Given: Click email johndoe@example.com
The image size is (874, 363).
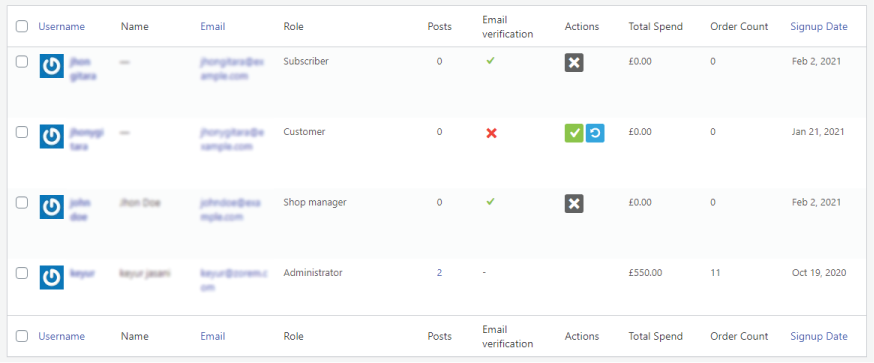Looking at the screenshot, I should tap(230, 210).
